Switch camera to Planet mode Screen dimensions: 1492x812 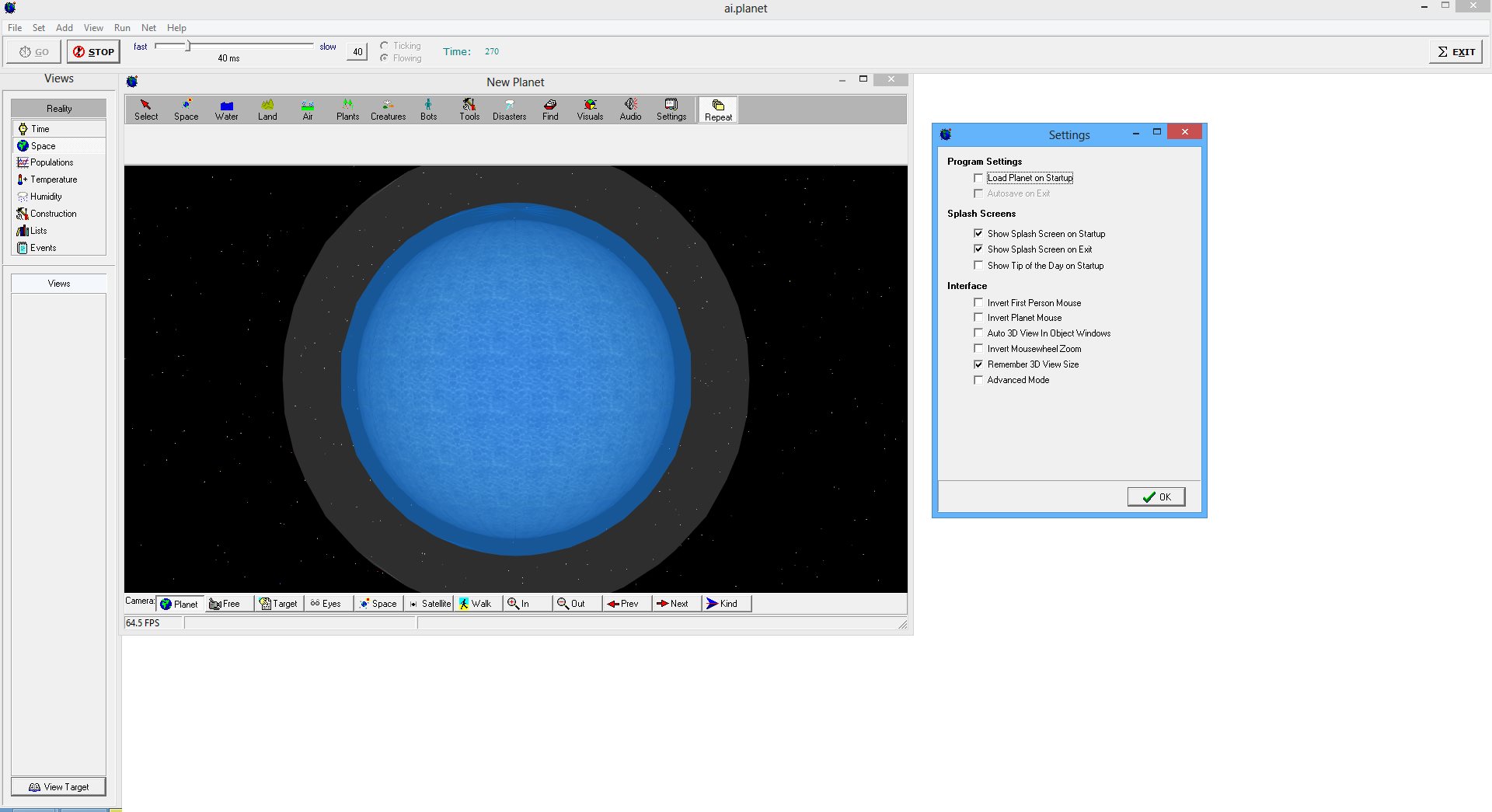[180, 604]
